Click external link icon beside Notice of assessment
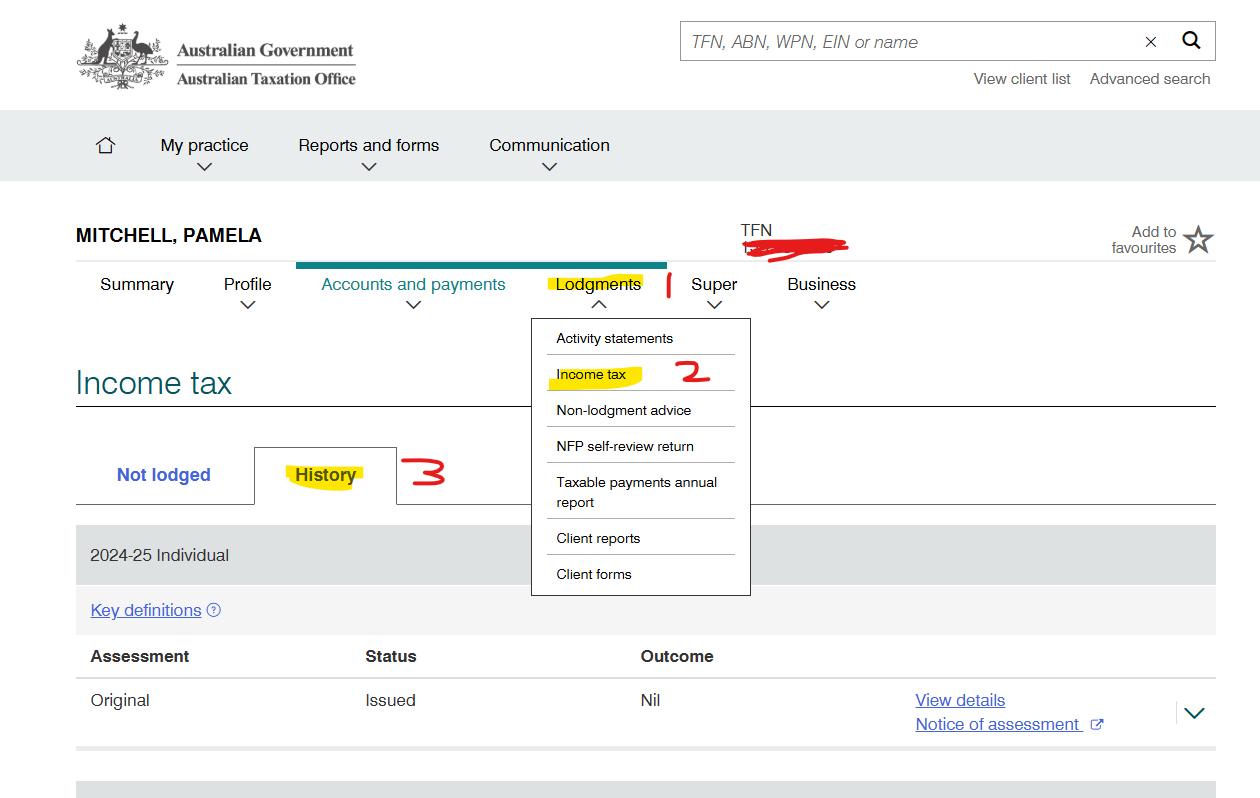This screenshot has width=1260, height=798. [x=1097, y=725]
